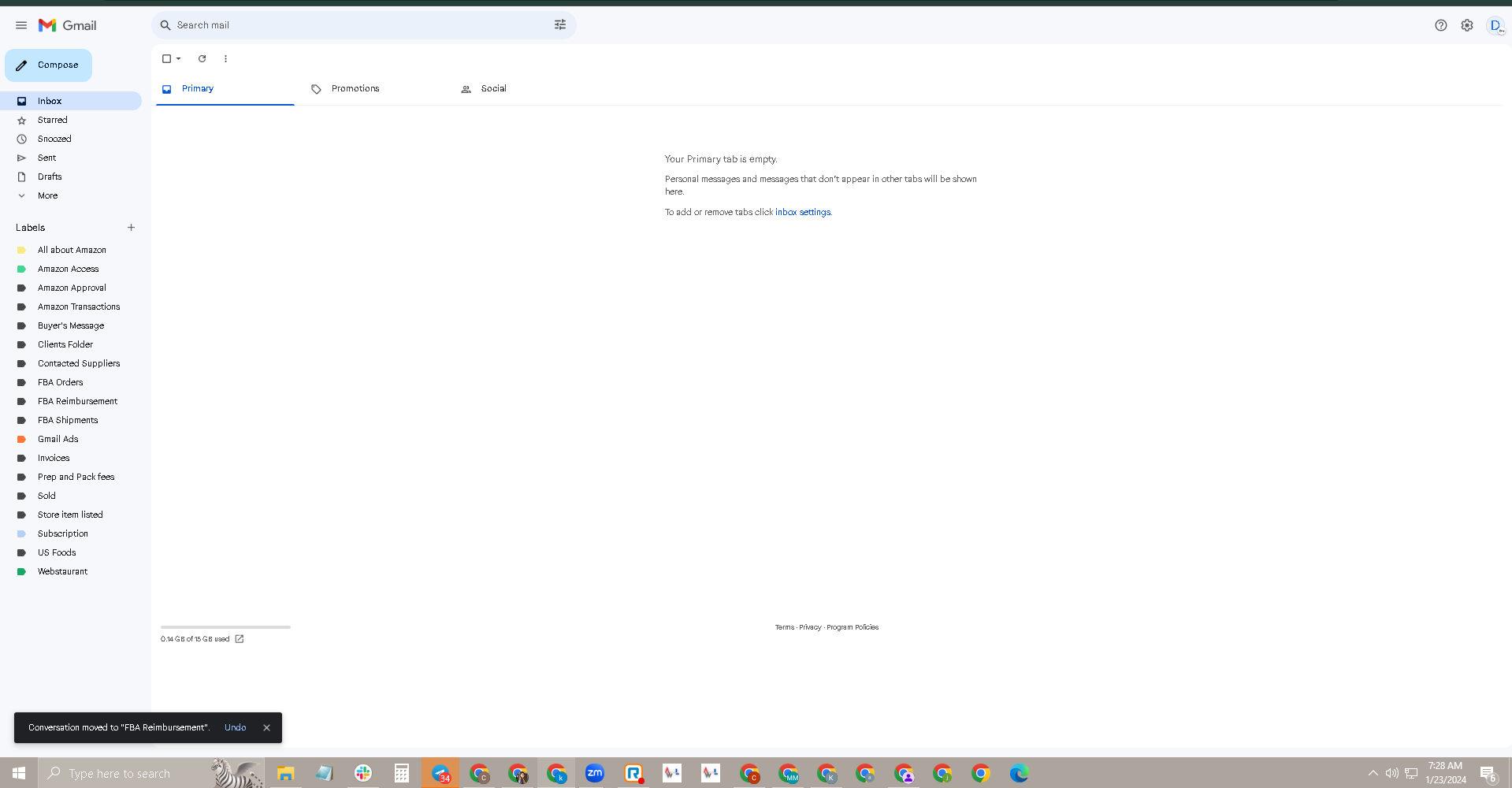This screenshot has width=1512, height=788.
Task: Open the Contacted Suppliers label
Action: [71, 363]
